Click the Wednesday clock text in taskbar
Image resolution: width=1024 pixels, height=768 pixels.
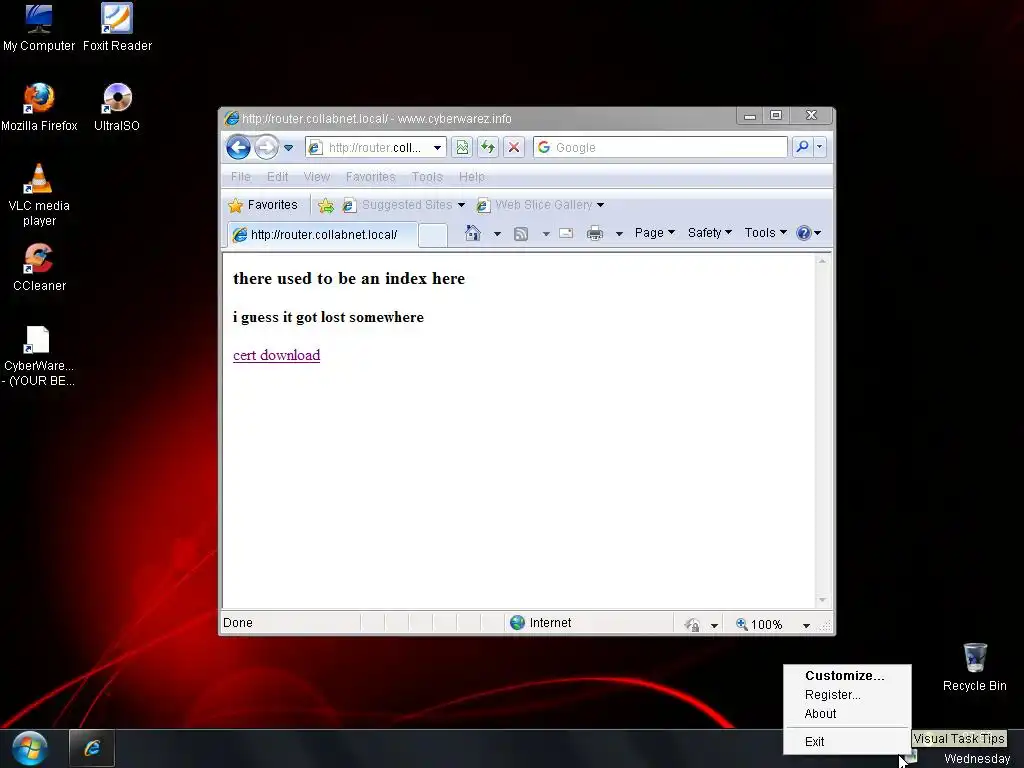point(976,758)
